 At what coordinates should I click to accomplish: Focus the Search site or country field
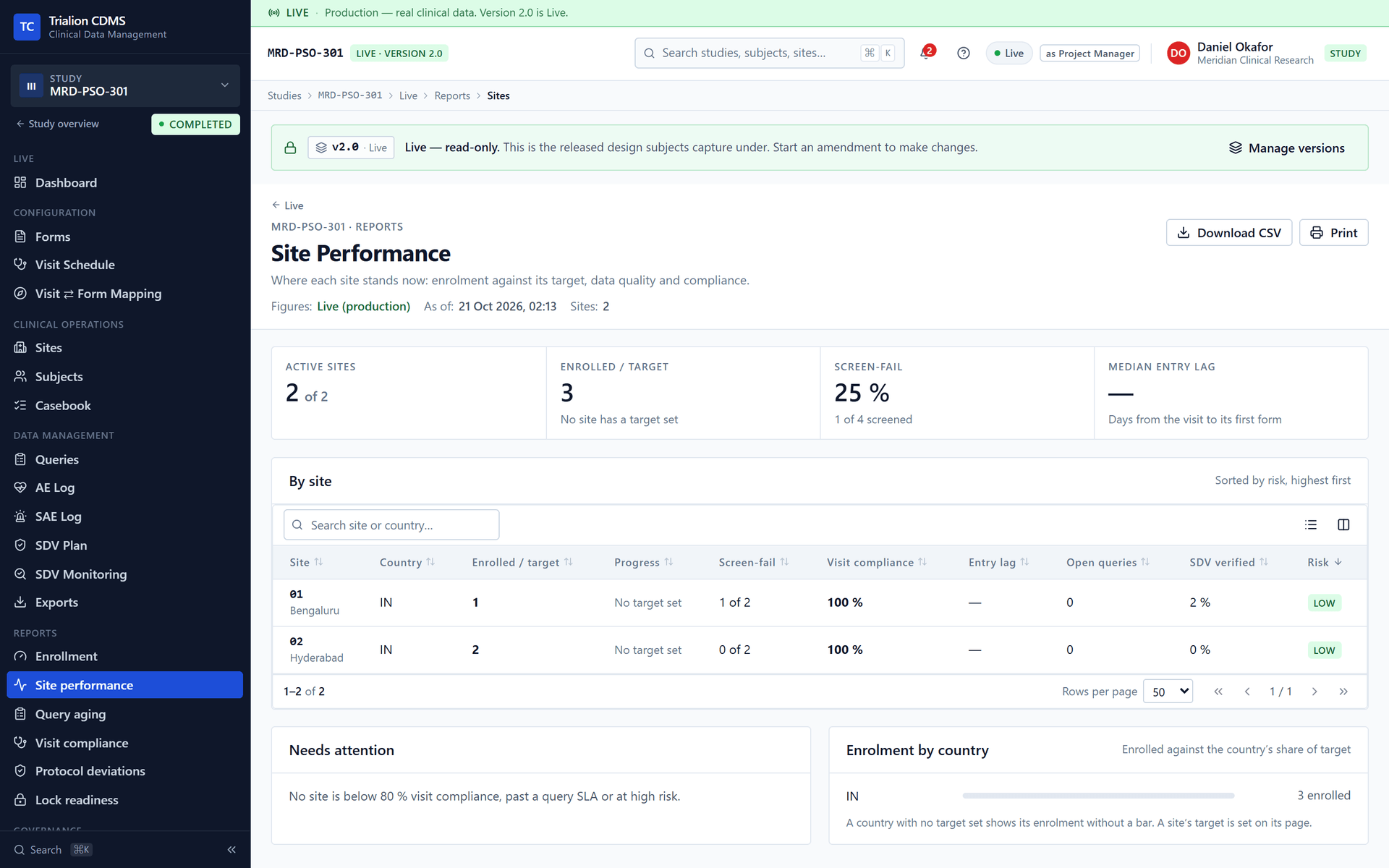(x=391, y=525)
